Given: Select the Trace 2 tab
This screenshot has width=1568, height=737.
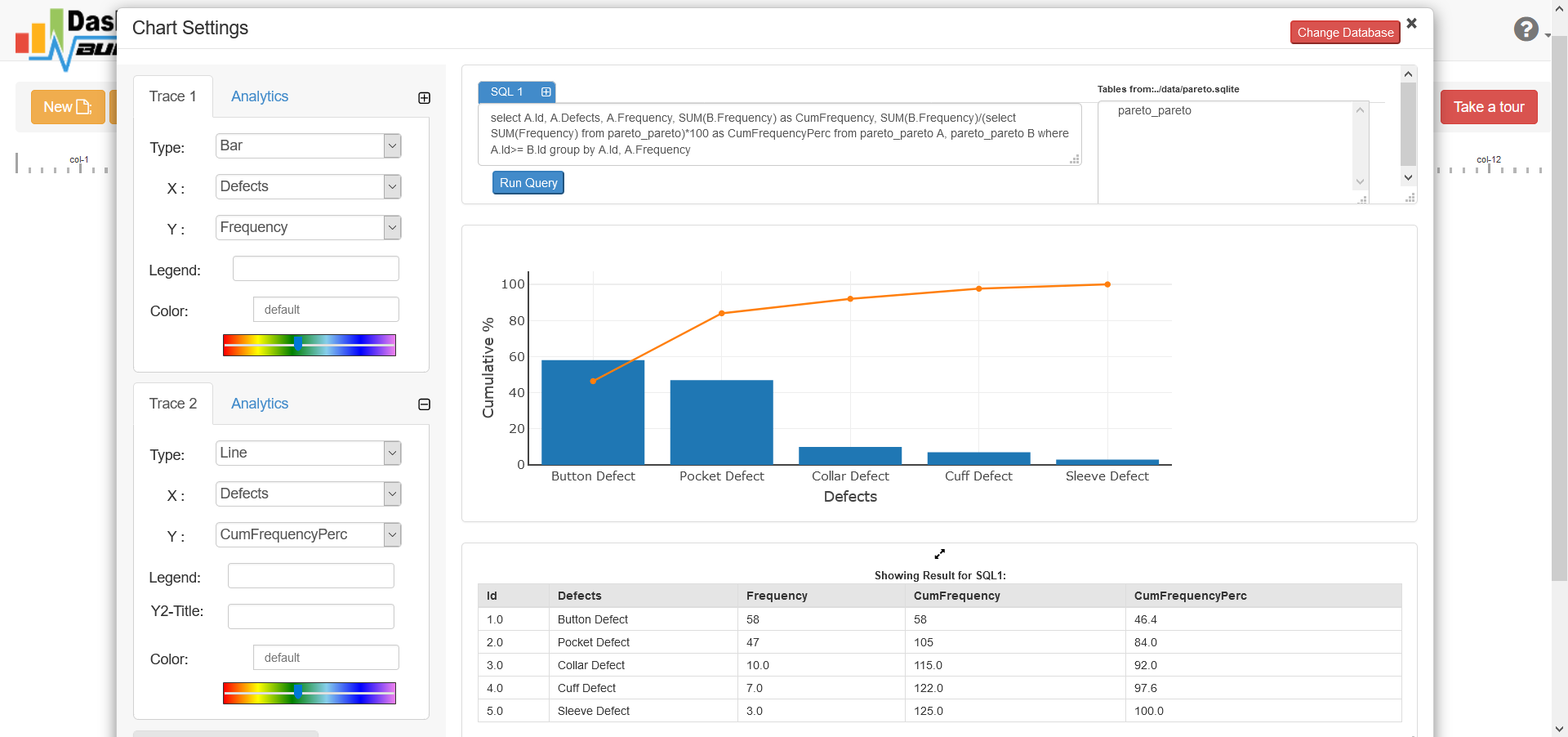Looking at the screenshot, I should click(x=173, y=404).
